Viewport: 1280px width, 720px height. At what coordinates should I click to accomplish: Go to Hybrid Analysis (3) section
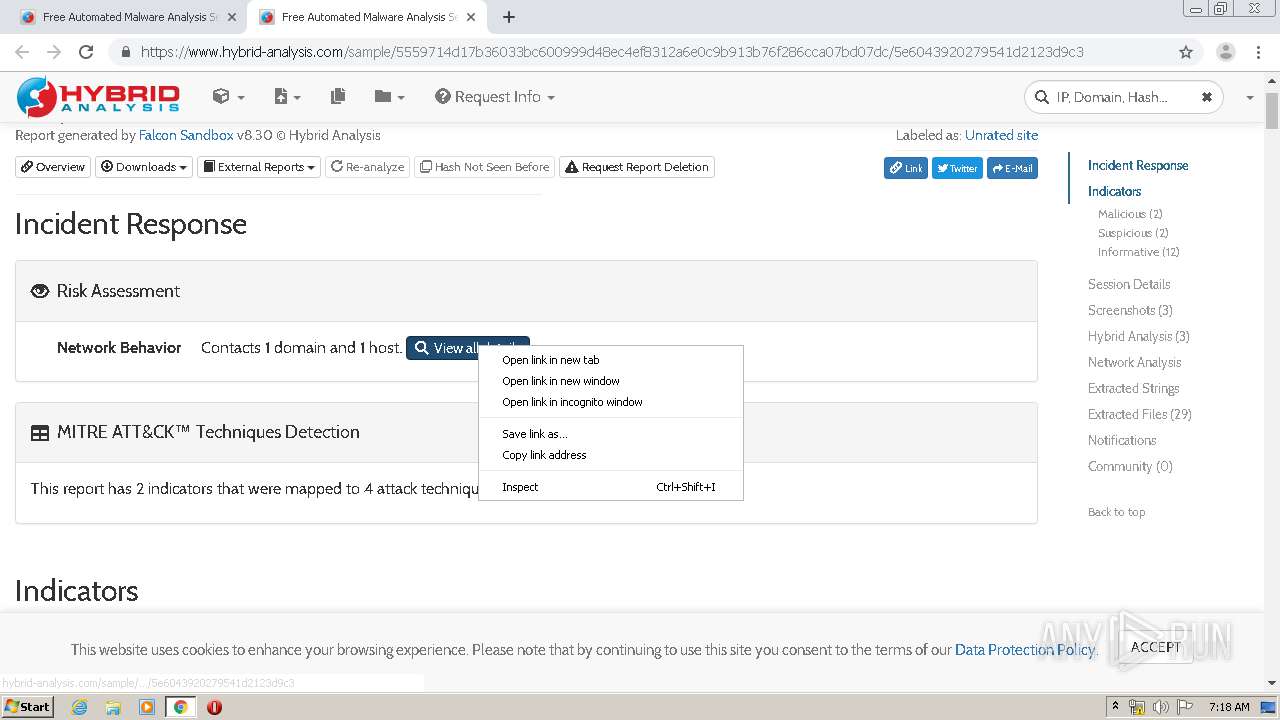point(1139,336)
